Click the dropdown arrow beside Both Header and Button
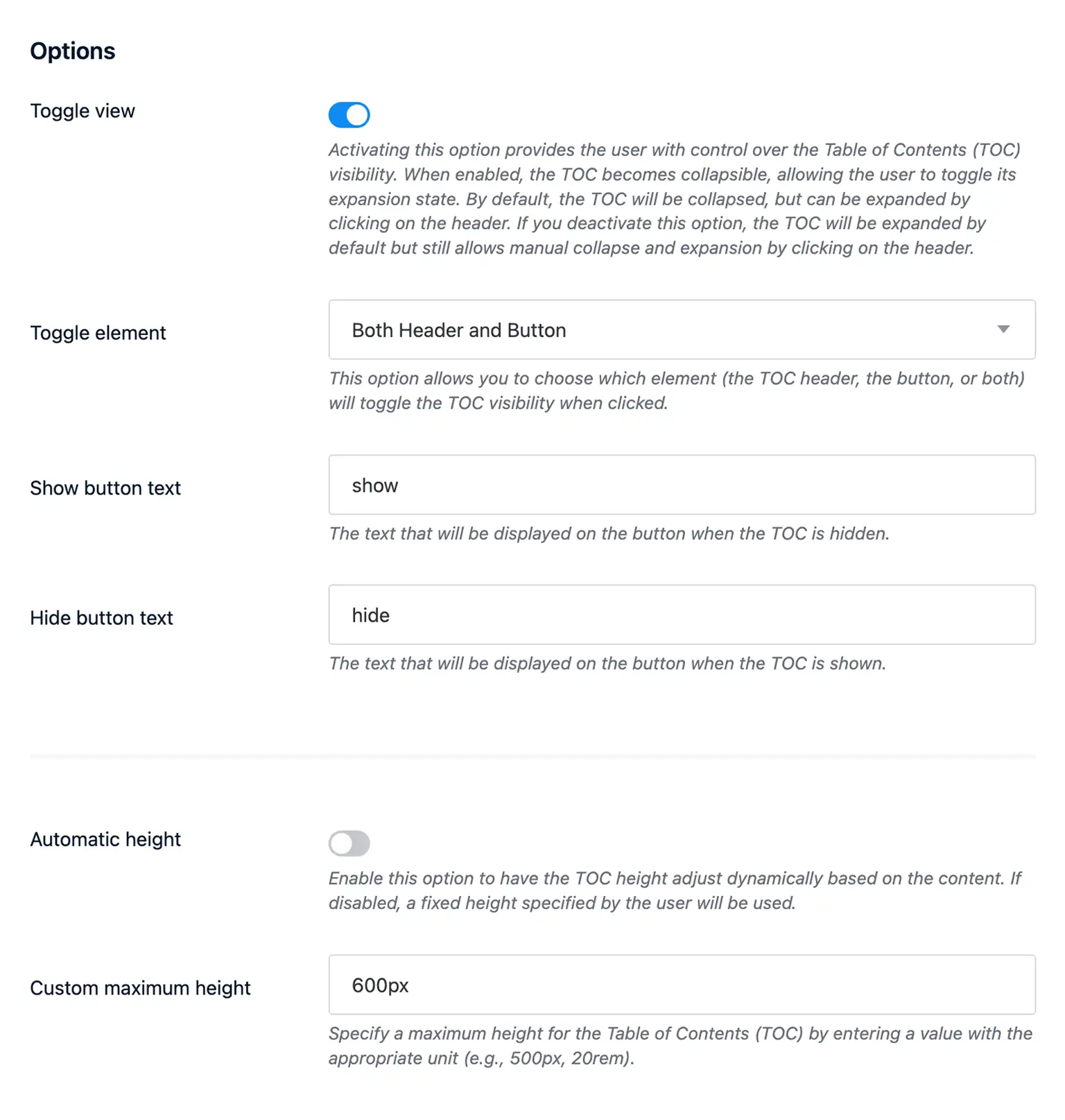 point(1003,330)
